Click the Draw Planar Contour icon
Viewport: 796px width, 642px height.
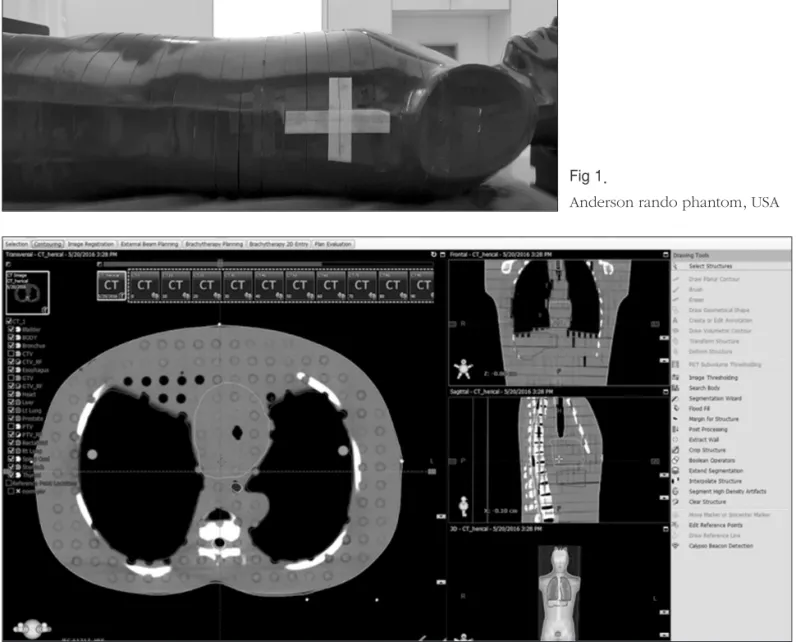point(676,279)
